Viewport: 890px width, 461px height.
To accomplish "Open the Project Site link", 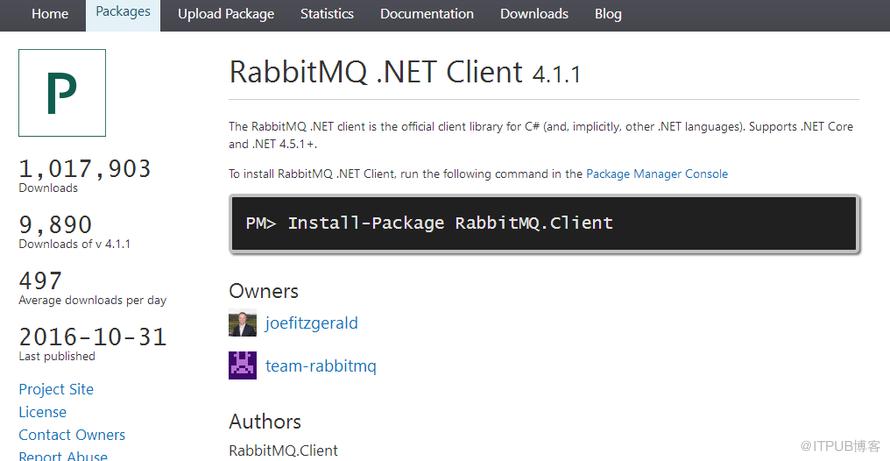I will (56, 389).
